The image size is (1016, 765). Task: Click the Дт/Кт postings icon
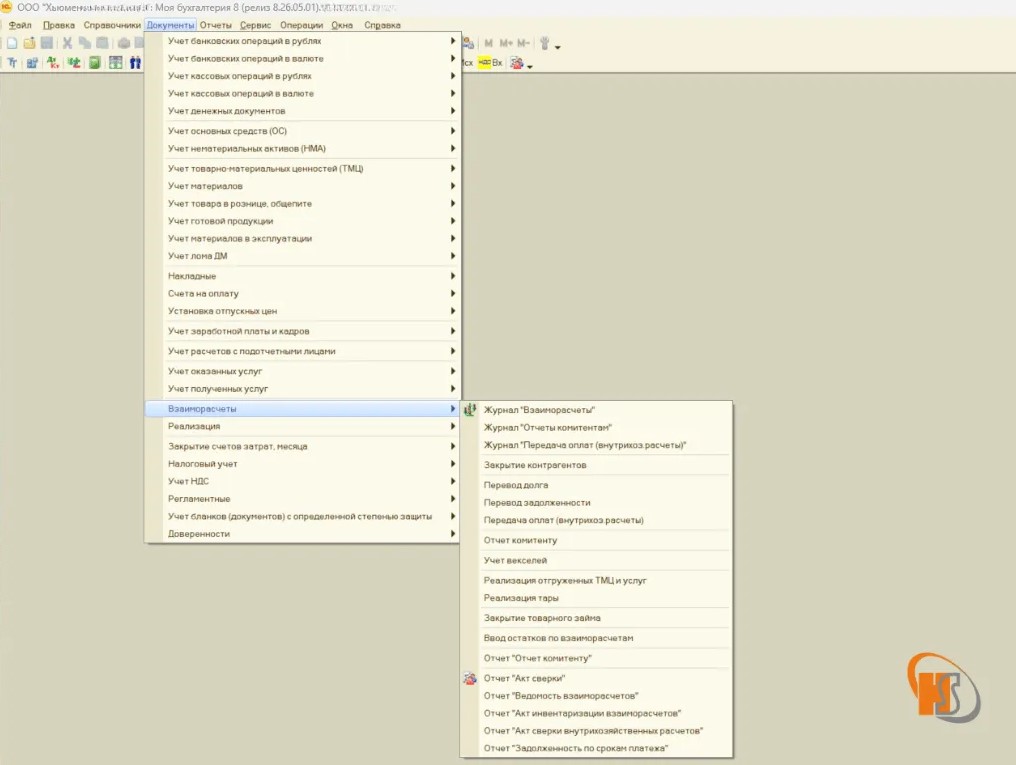point(52,63)
